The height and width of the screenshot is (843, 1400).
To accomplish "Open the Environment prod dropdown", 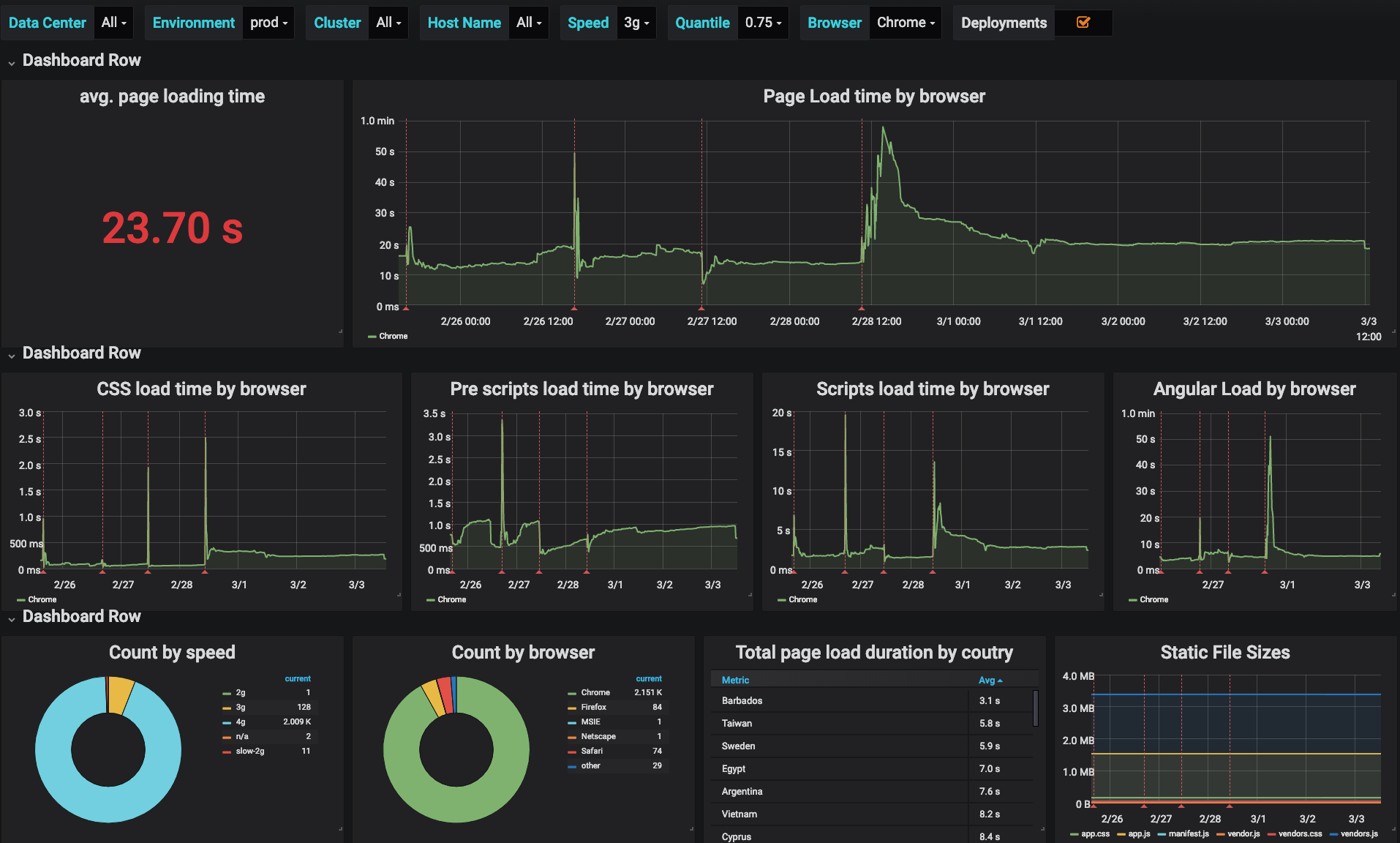I will pyautogui.click(x=268, y=23).
